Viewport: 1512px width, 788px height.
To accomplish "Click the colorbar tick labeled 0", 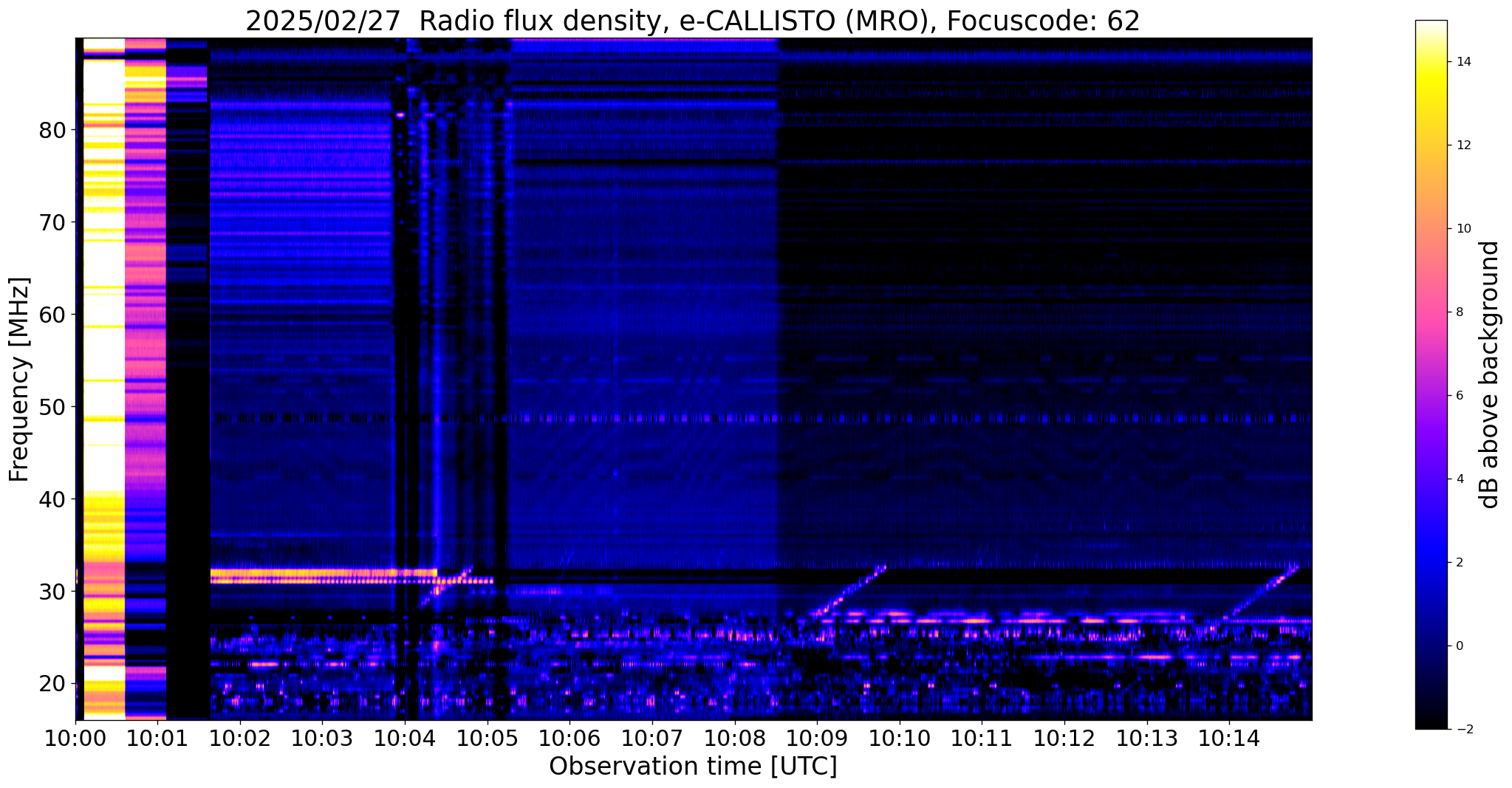I will [x=1459, y=646].
